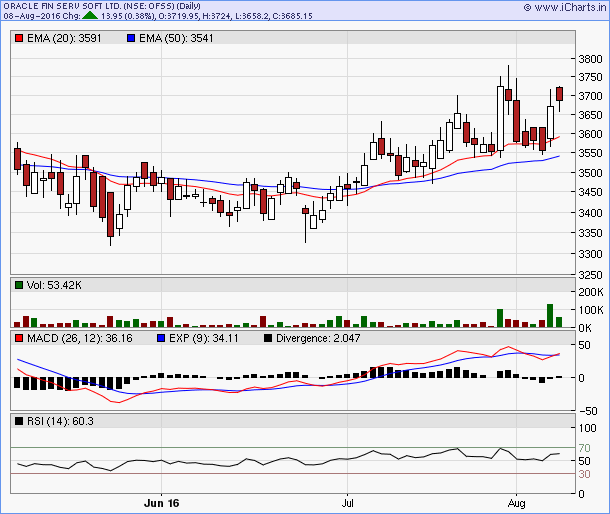Click the last red candlestick near 3700
The image size is (610, 514).
click(559, 94)
